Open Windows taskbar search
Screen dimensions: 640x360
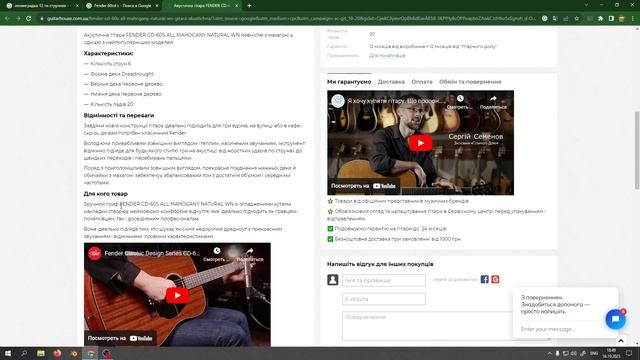[x=24, y=353]
